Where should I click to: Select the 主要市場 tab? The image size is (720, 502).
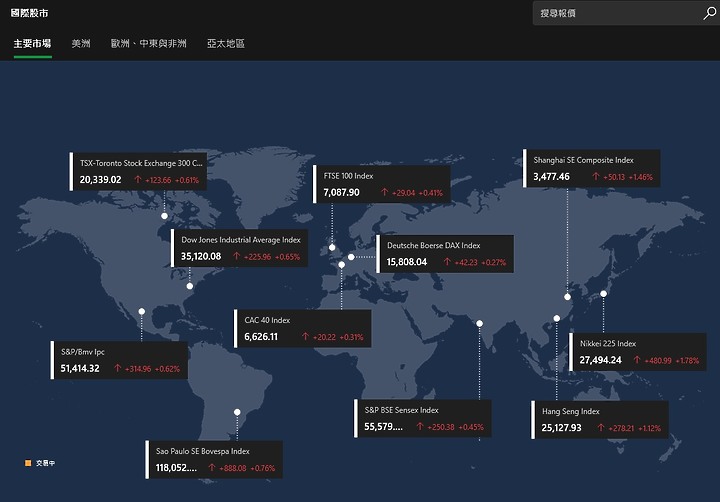tap(32, 44)
